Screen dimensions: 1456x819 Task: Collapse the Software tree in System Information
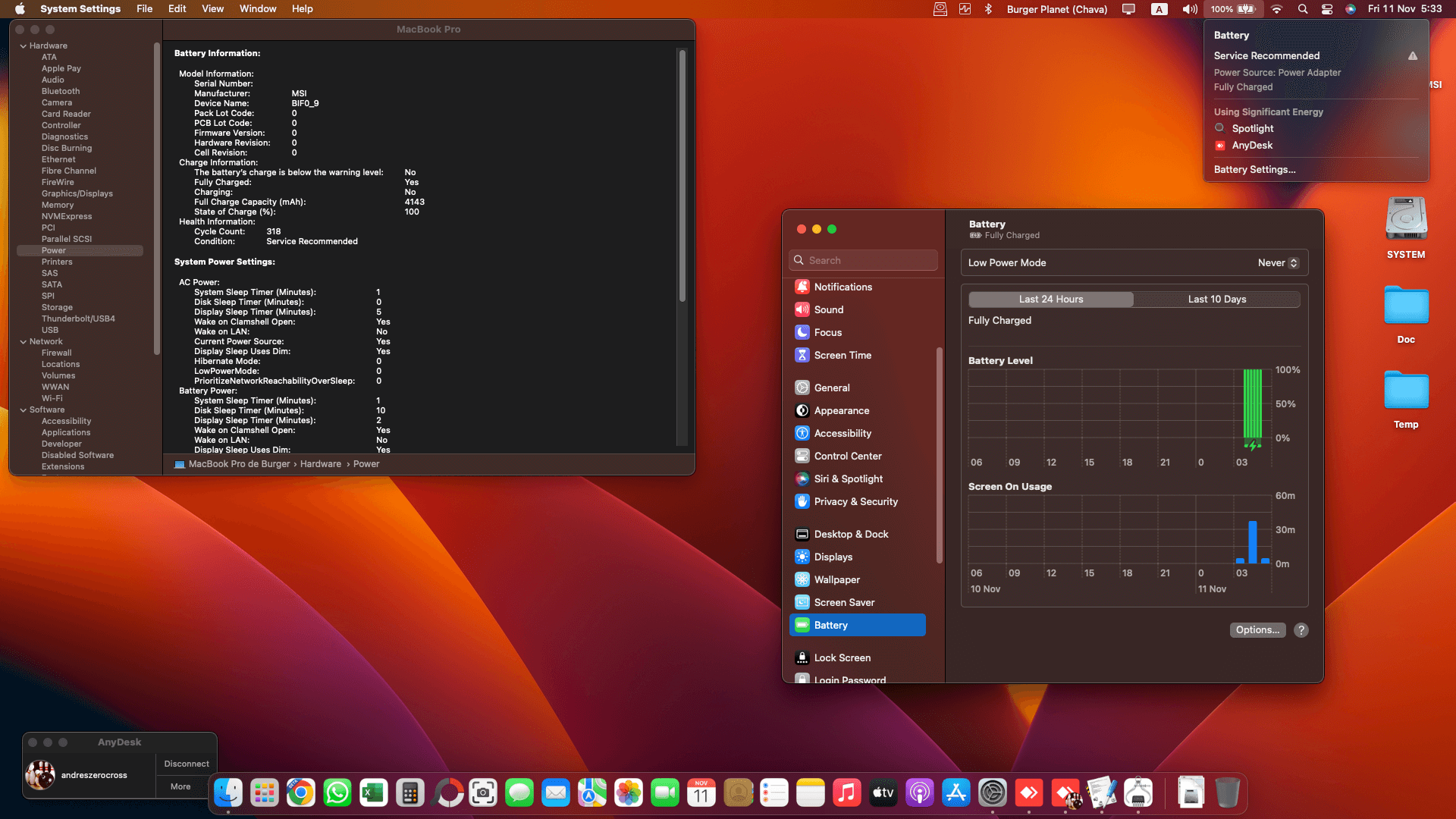23,410
